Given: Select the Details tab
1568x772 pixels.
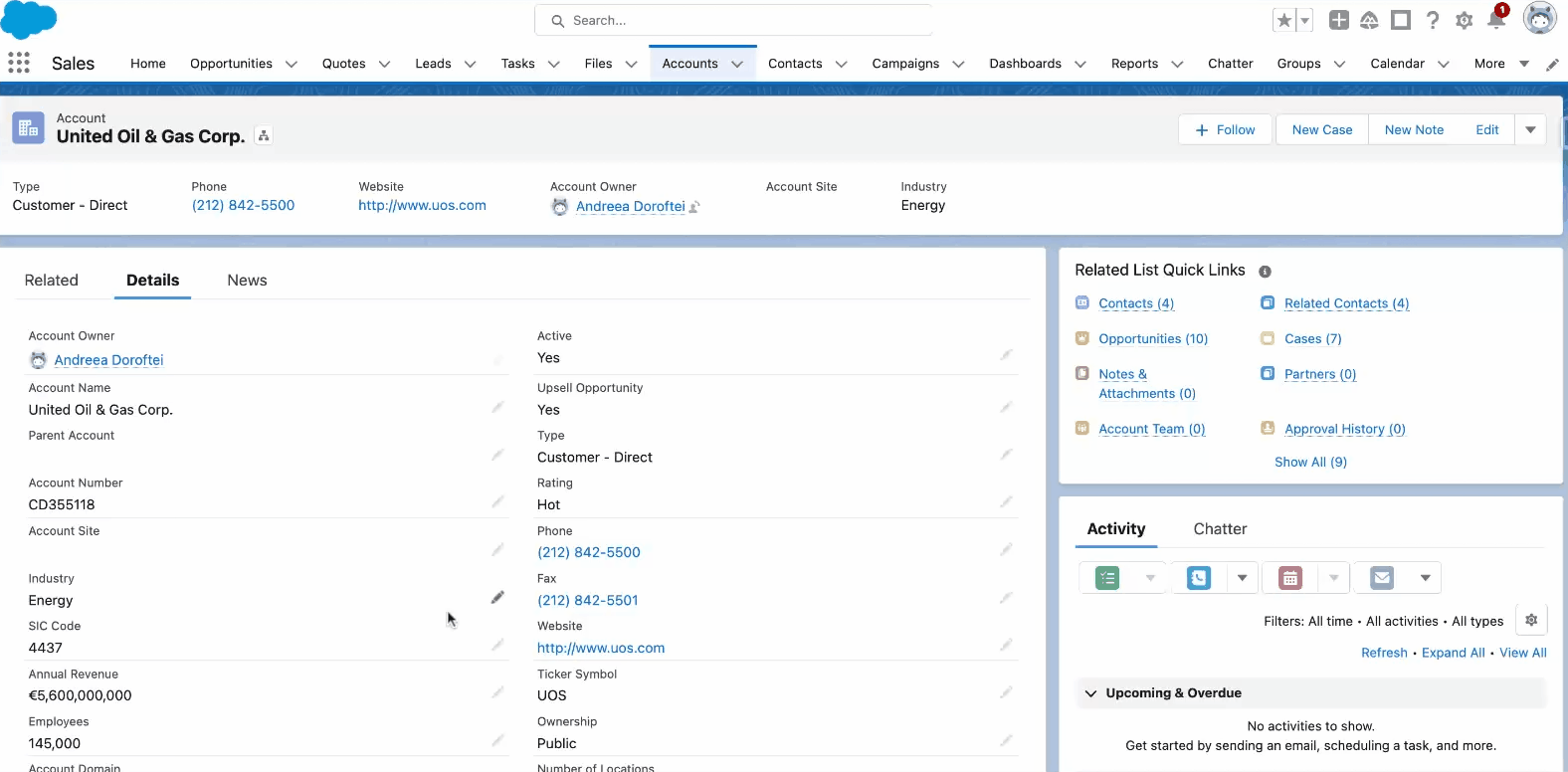Looking at the screenshot, I should click(x=153, y=281).
